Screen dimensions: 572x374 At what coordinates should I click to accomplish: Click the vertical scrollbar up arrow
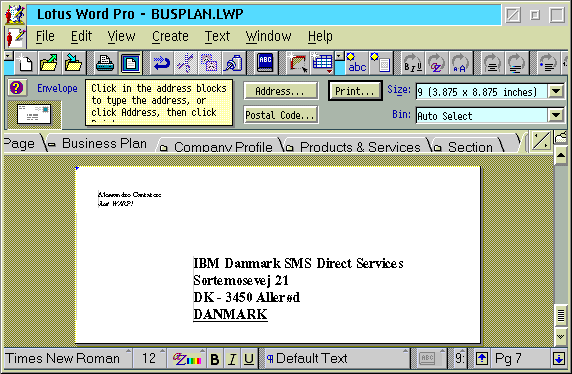point(561,156)
